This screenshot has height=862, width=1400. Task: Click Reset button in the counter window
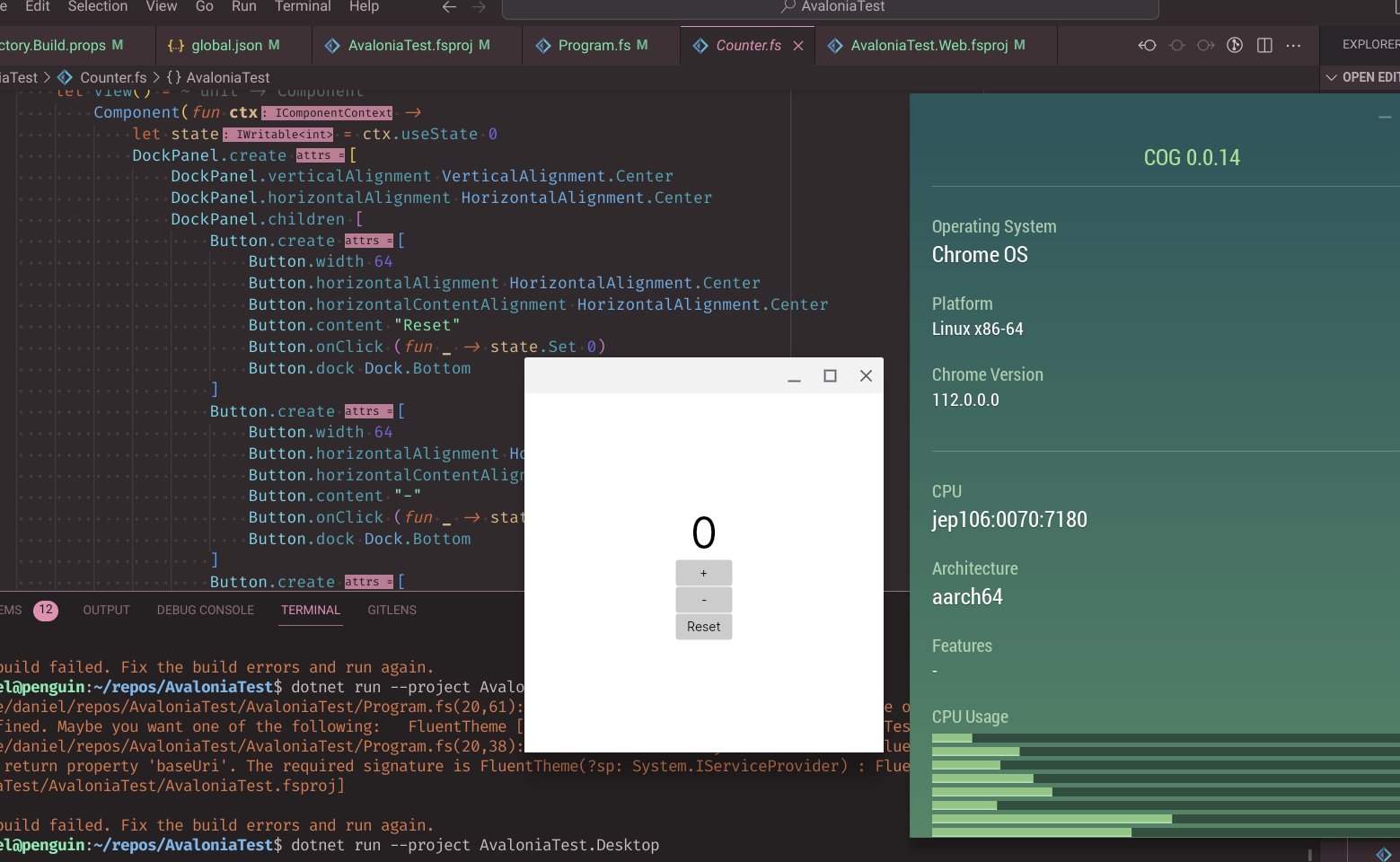(703, 626)
